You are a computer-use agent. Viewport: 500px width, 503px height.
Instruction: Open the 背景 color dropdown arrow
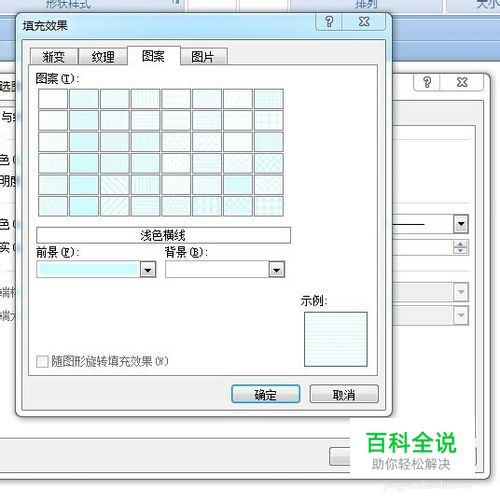[277, 270]
